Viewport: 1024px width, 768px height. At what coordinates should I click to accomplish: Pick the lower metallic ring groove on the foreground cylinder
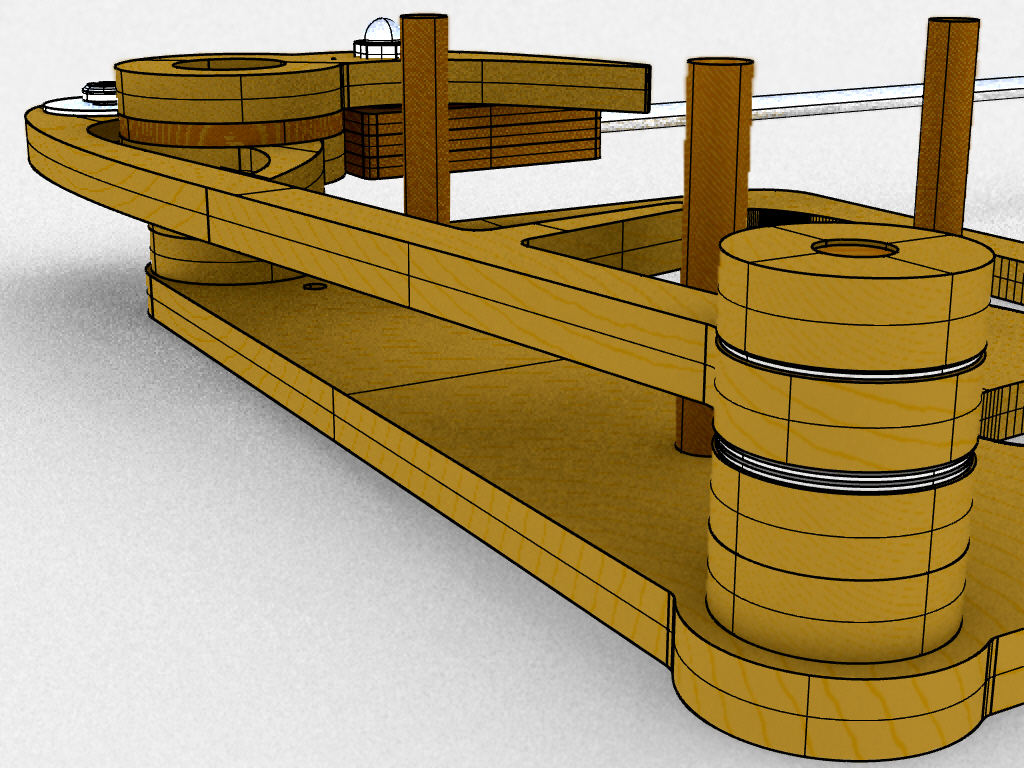[844, 467]
